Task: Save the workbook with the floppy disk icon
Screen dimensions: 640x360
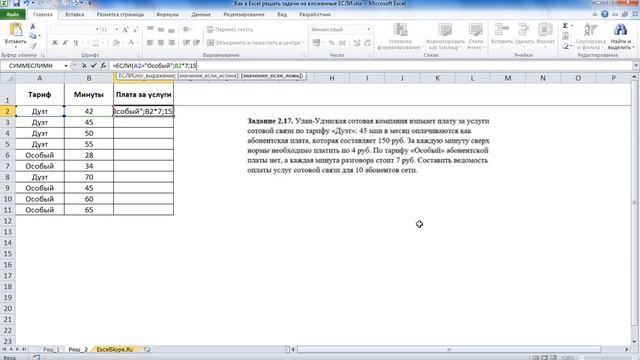Action: point(16,3)
